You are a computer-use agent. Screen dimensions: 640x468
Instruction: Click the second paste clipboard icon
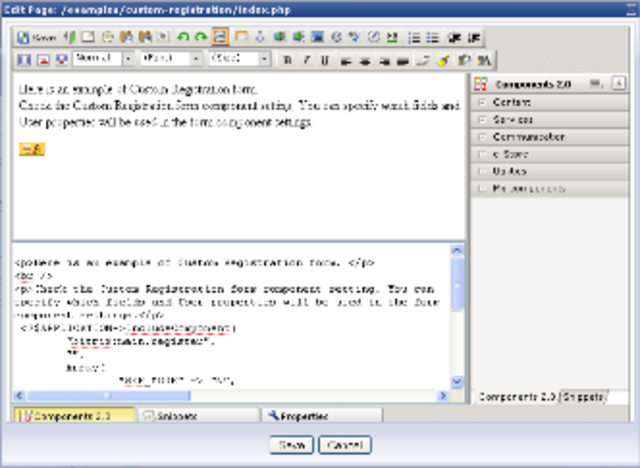point(145,37)
